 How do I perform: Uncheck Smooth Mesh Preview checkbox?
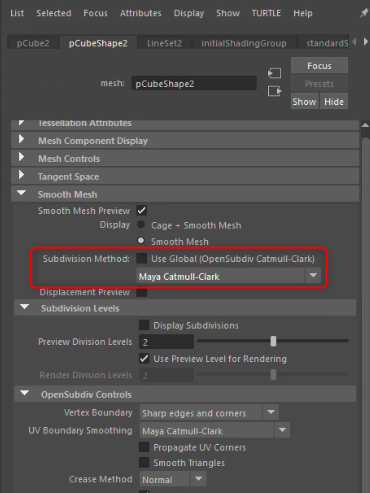(x=142, y=210)
